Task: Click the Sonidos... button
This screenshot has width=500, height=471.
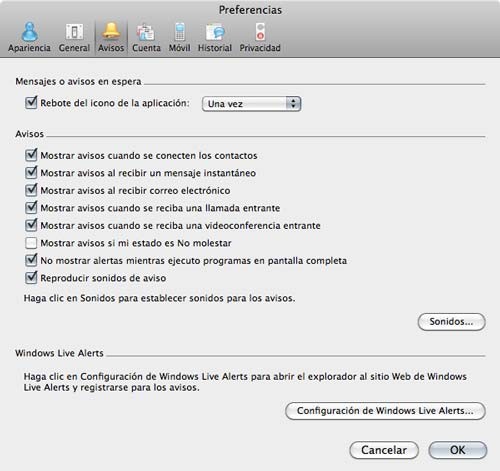Action: 451,322
